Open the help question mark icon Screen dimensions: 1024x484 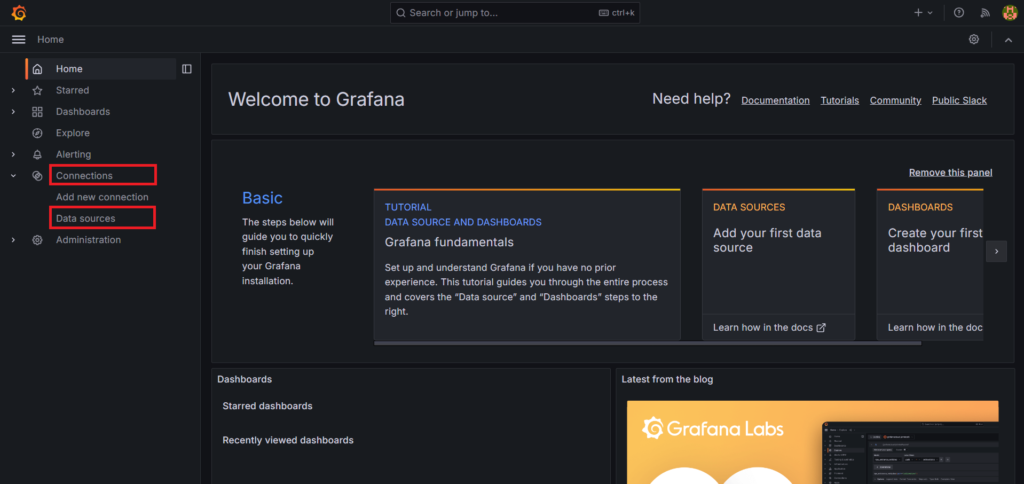point(959,12)
